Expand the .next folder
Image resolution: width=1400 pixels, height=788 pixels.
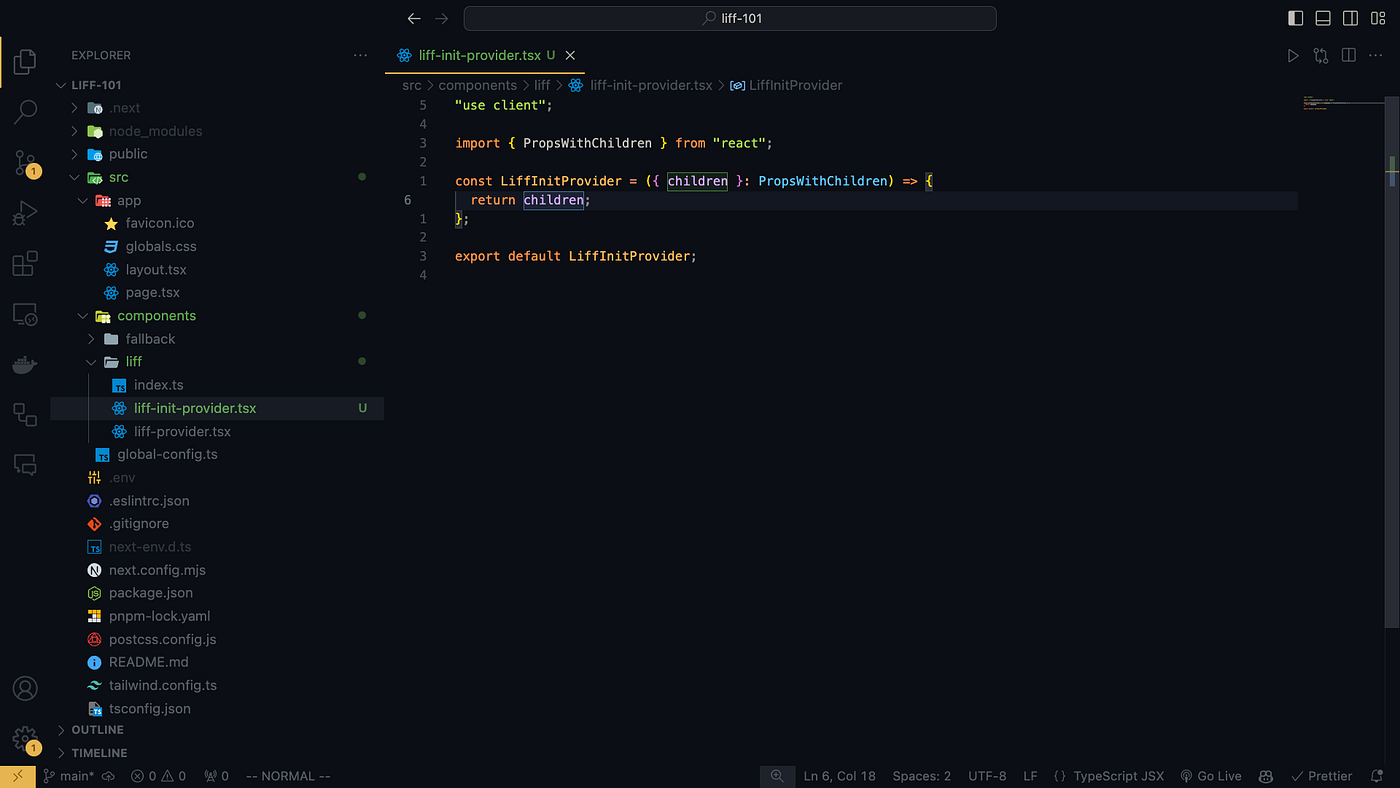pos(217,108)
